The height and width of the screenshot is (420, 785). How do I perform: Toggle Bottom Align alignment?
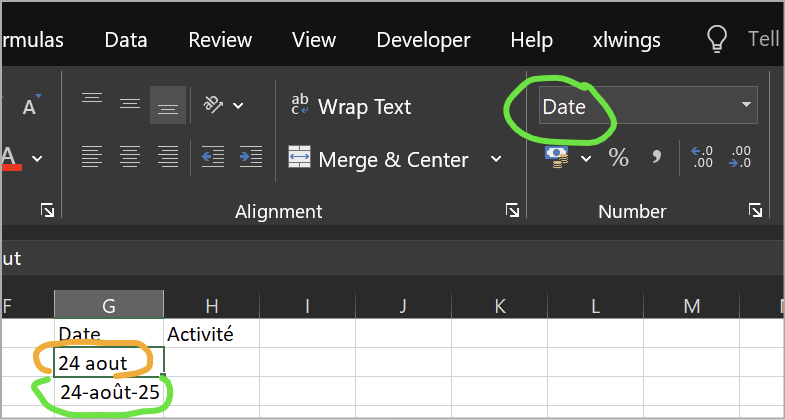click(168, 105)
